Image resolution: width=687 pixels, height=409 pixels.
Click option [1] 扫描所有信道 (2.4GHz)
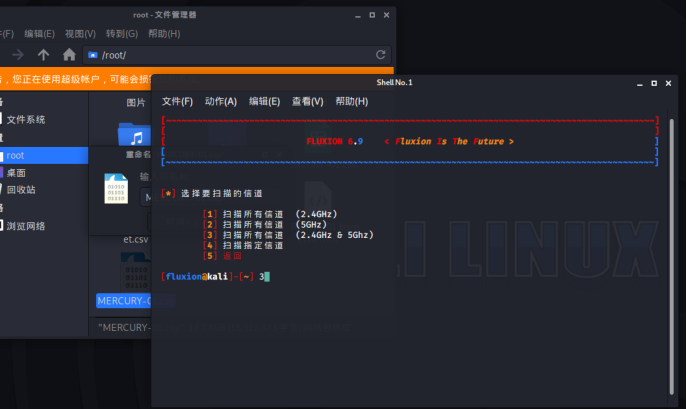270,214
